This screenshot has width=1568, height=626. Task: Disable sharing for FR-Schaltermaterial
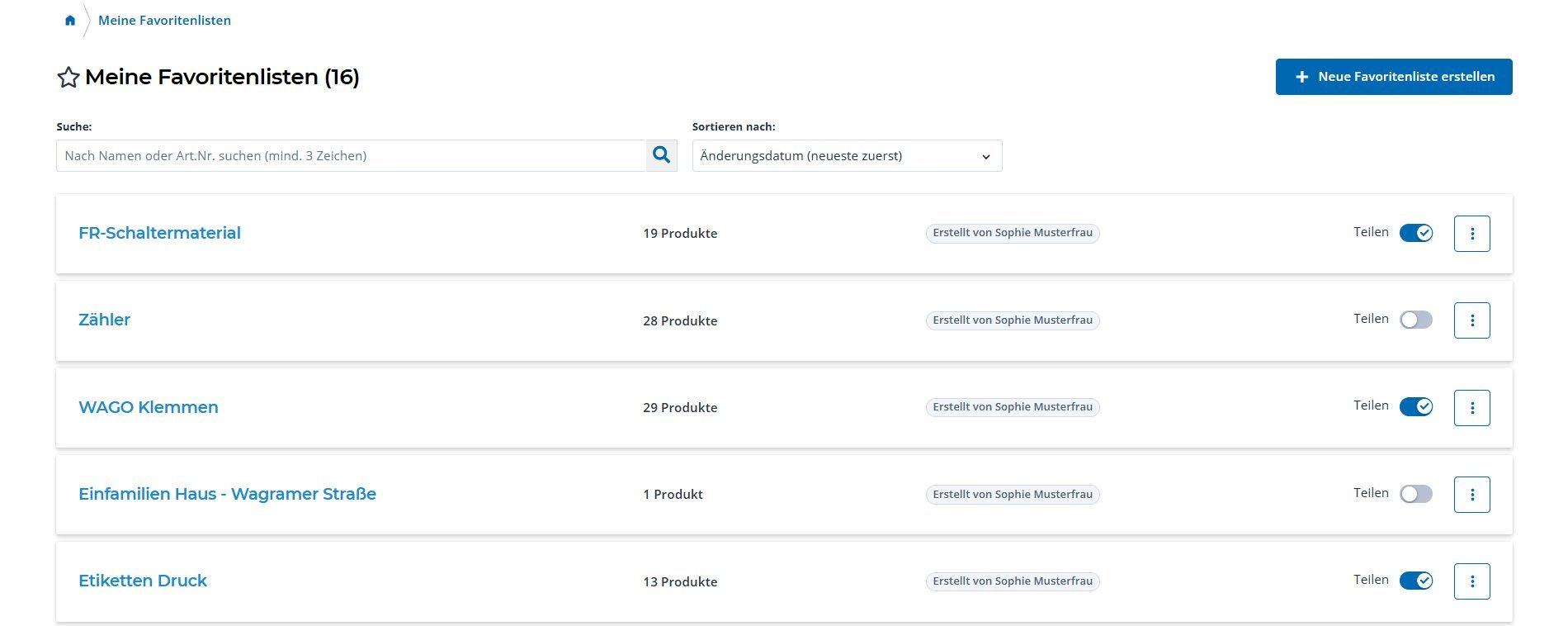click(1415, 233)
